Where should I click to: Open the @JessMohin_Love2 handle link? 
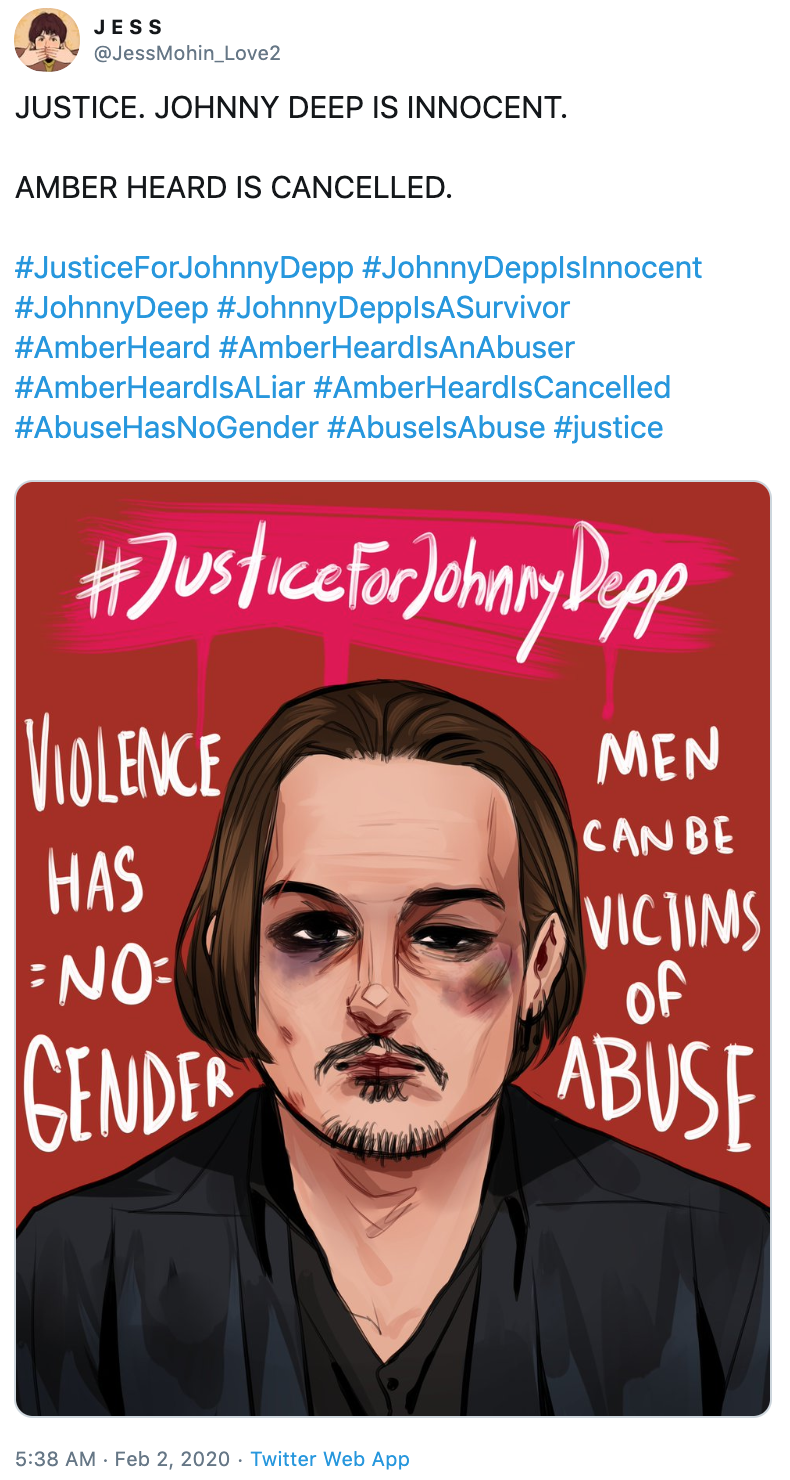click(187, 53)
